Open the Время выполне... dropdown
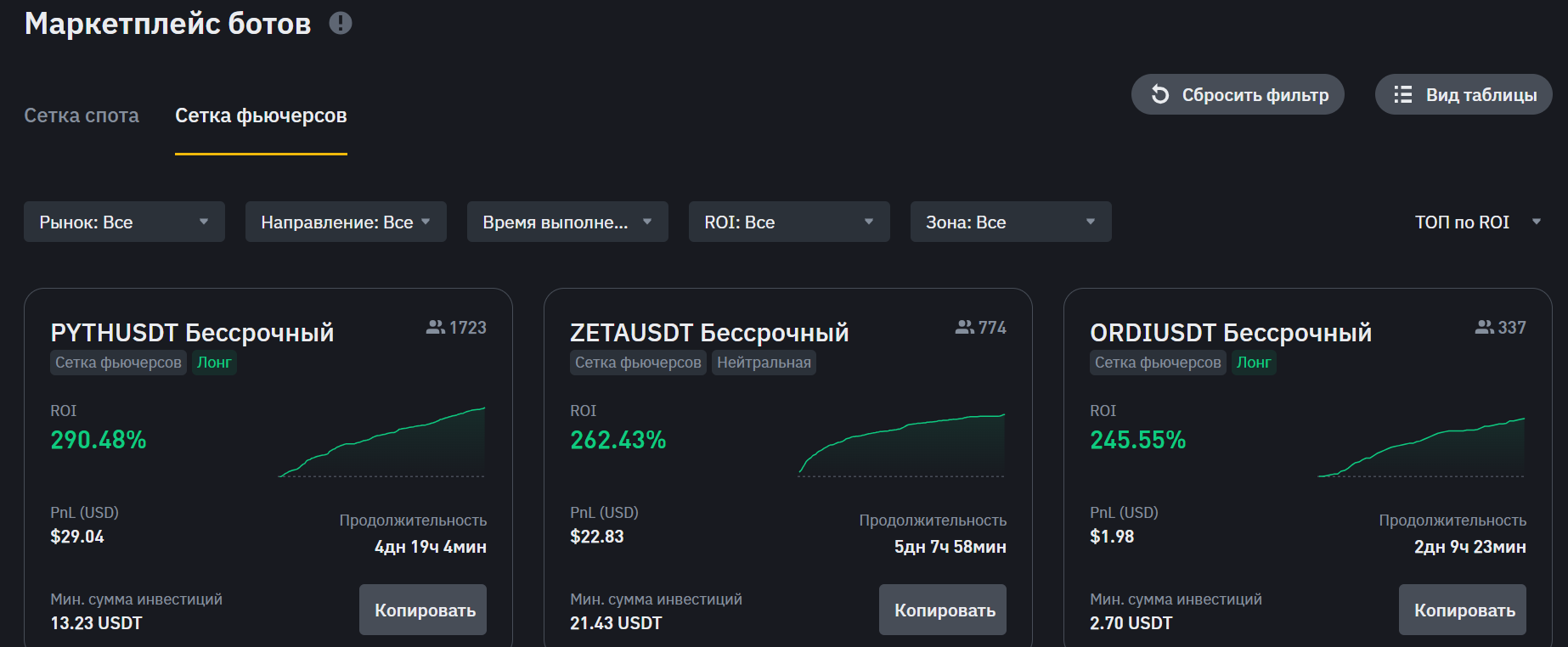 (567, 222)
